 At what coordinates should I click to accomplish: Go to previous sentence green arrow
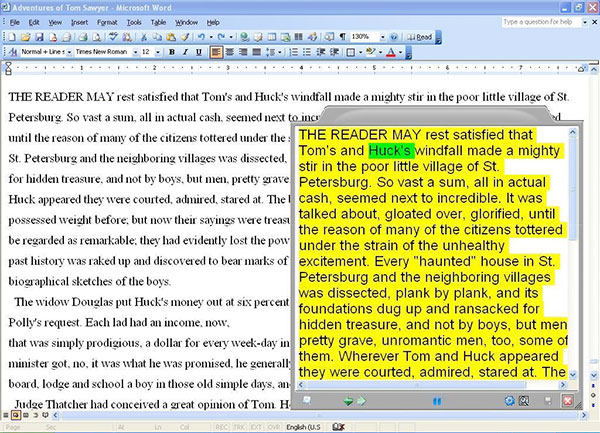(x=348, y=401)
